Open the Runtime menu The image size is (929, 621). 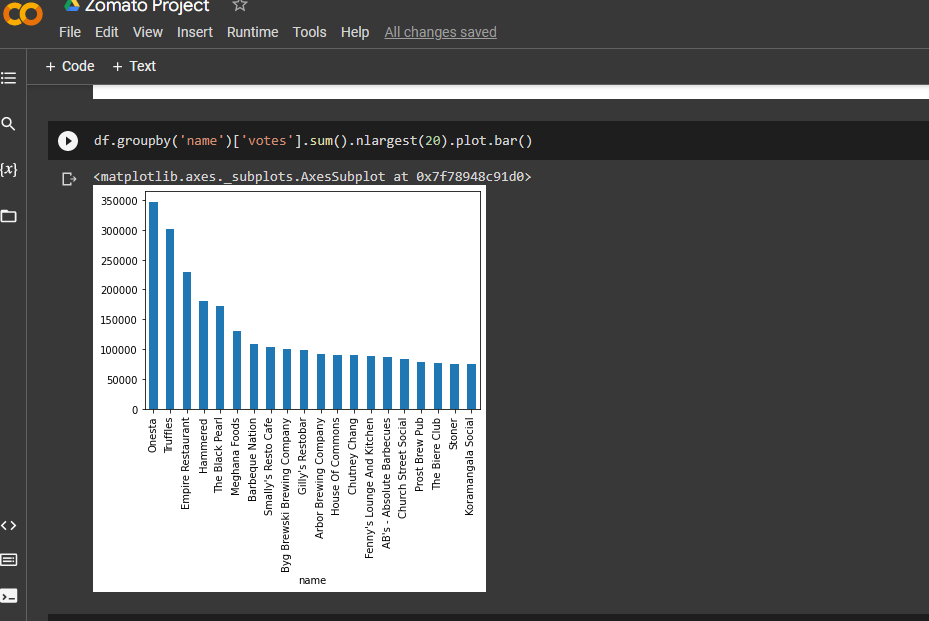(252, 32)
